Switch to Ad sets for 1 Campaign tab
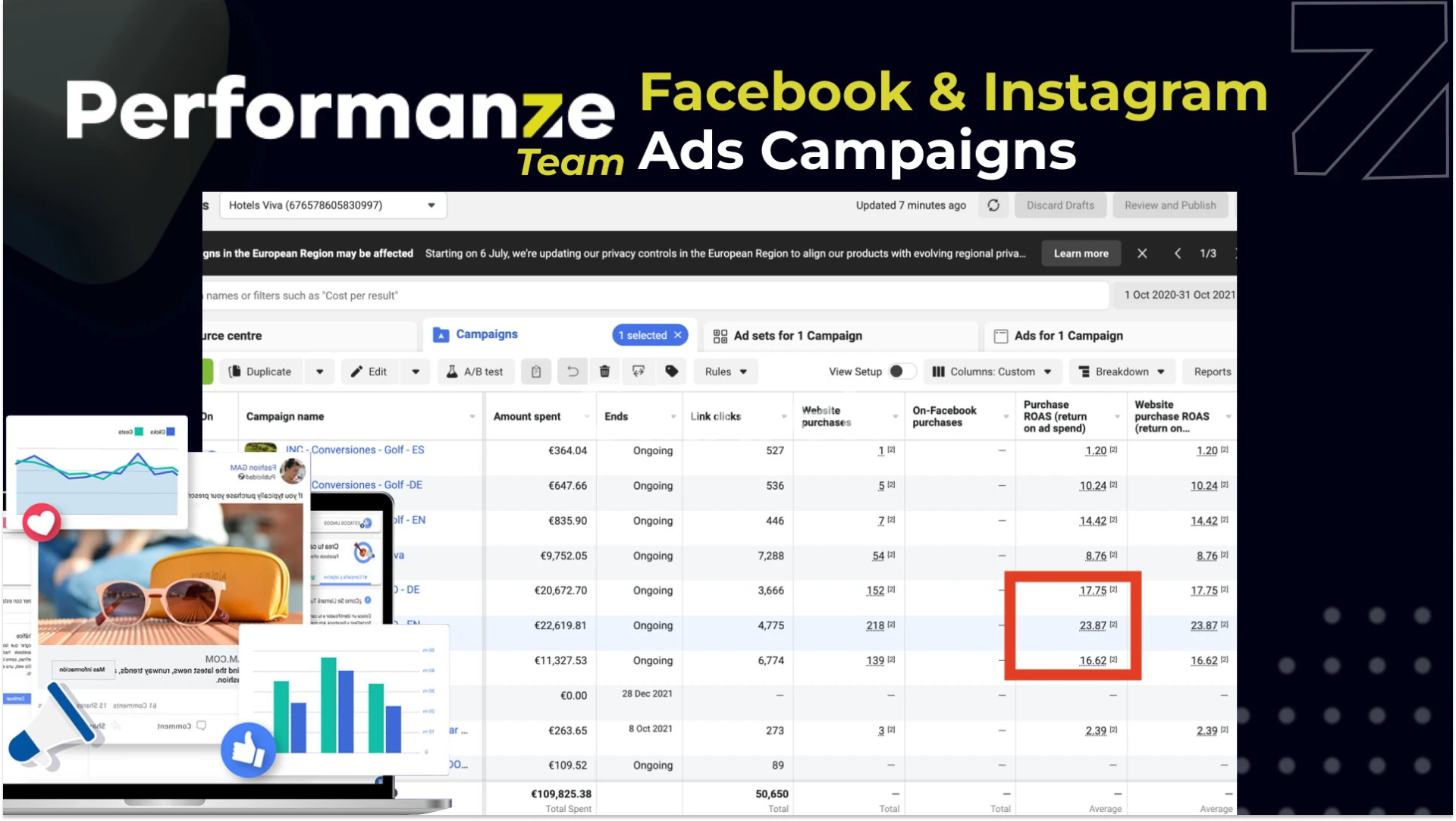1456x821 pixels. [797, 336]
